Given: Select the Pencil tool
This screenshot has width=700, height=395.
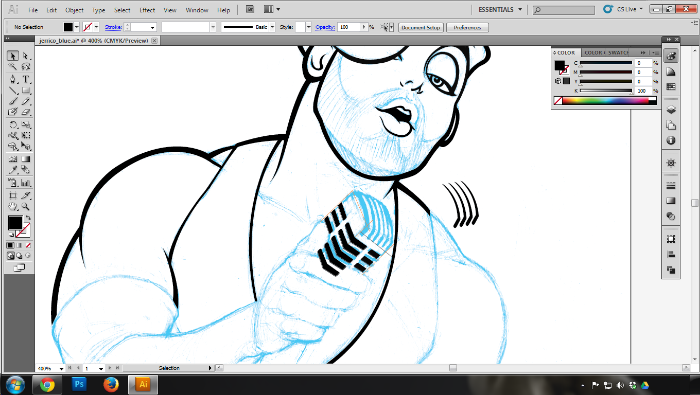Looking at the screenshot, I should 26,102.
